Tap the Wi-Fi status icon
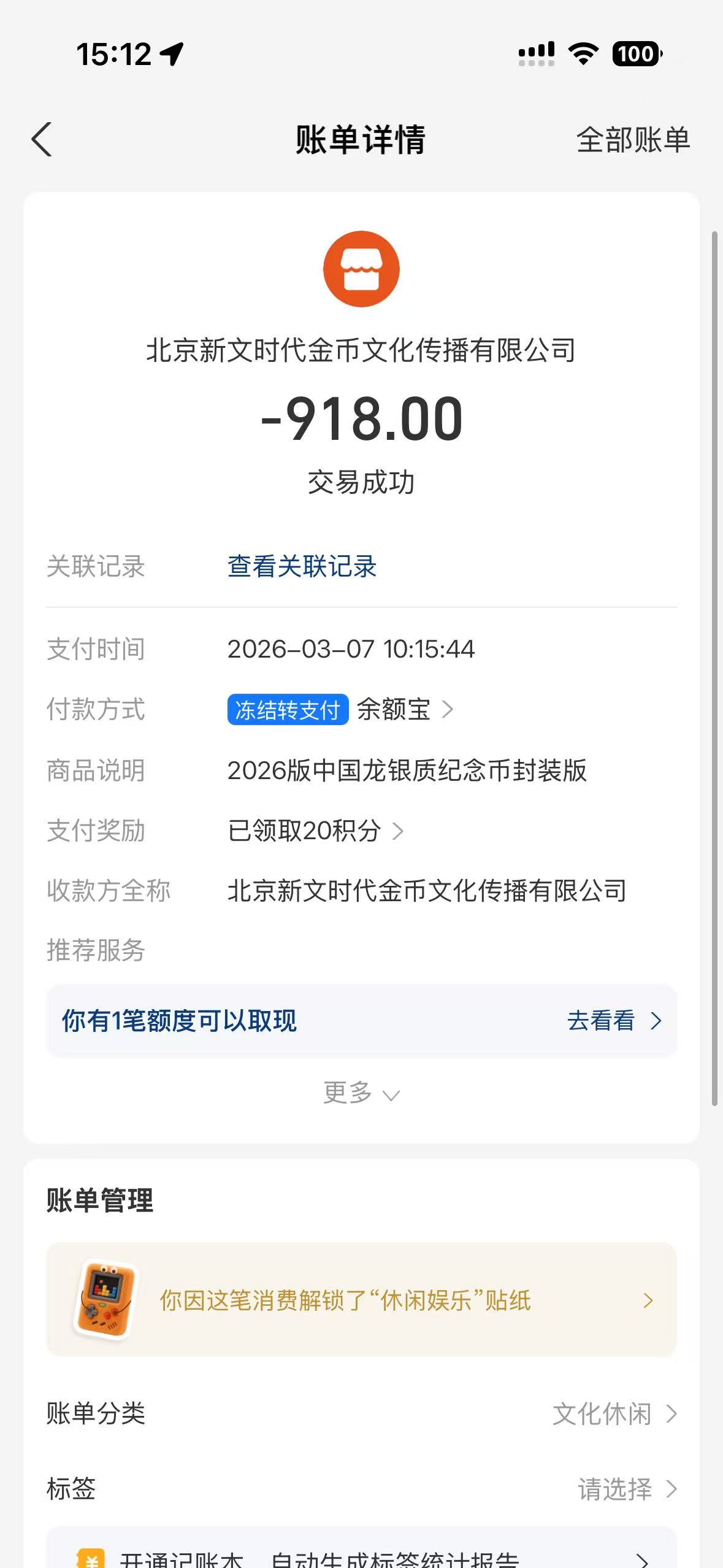The image size is (723, 1568). click(x=583, y=54)
